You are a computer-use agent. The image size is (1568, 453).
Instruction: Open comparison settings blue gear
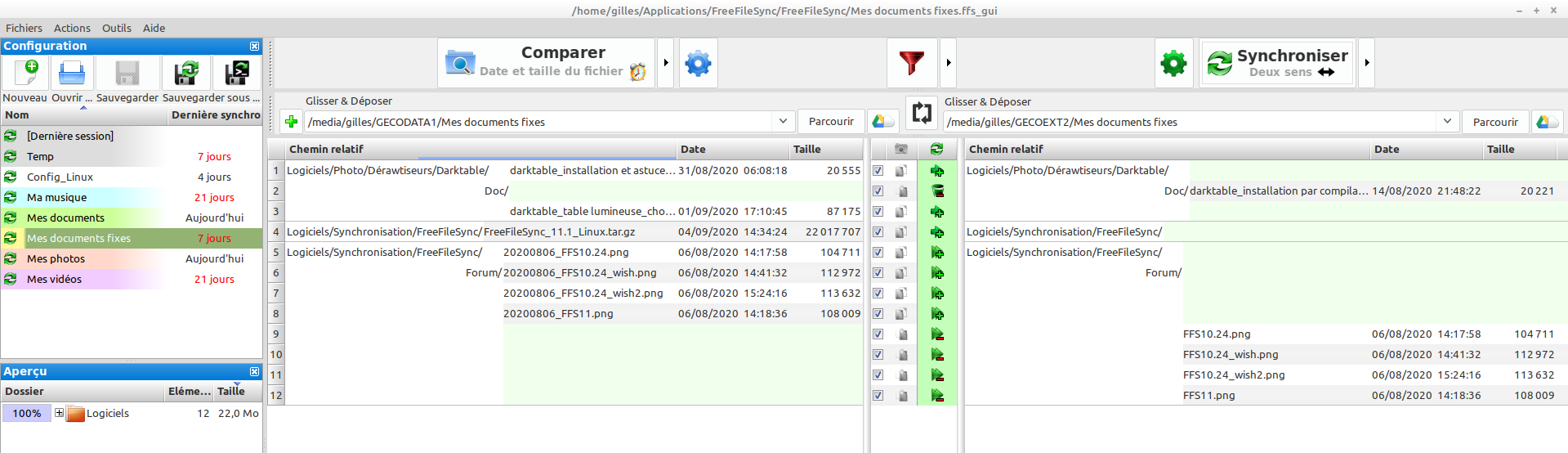pos(698,63)
